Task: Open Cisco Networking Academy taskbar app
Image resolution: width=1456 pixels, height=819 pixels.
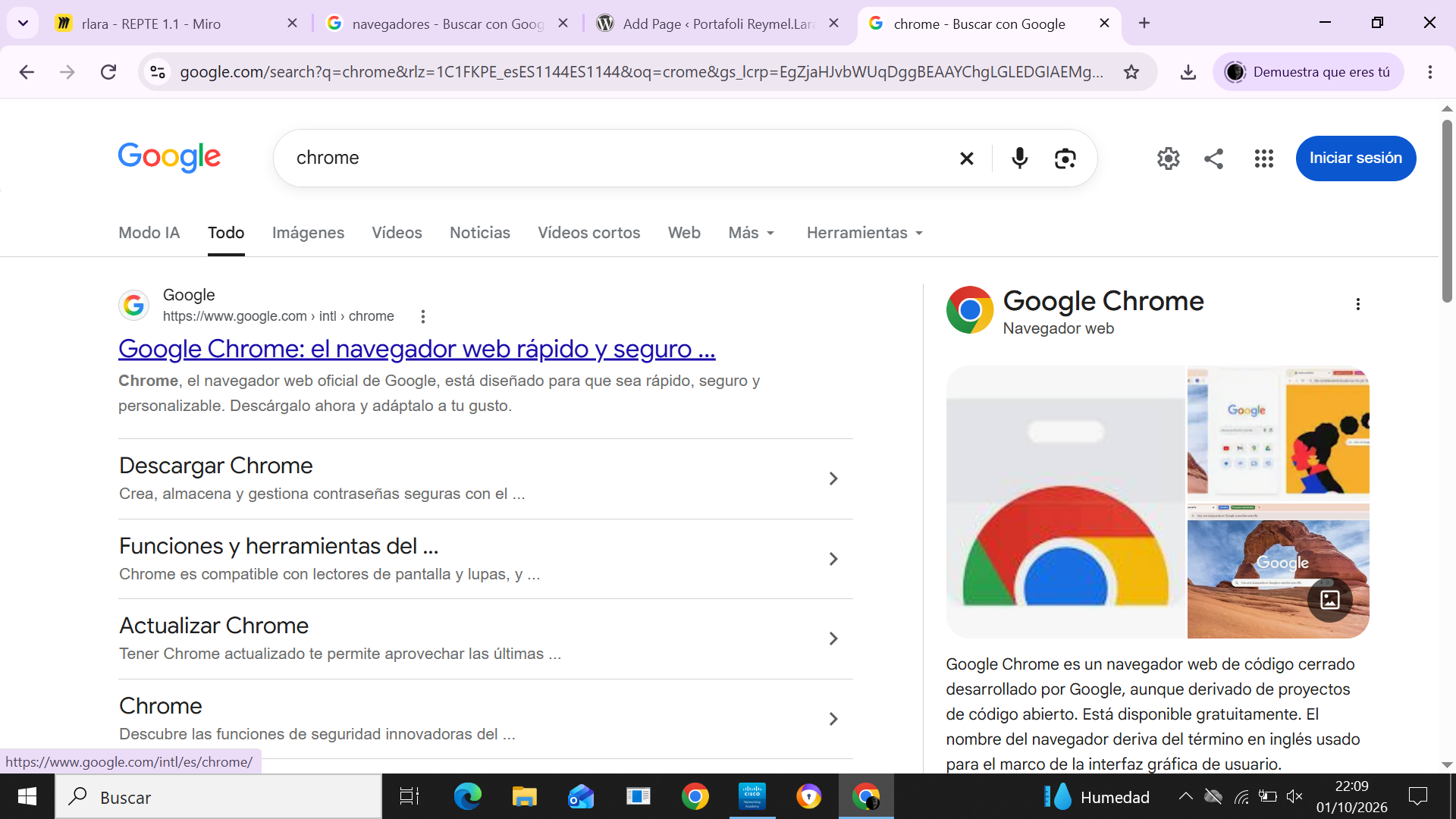Action: [x=752, y=797]
